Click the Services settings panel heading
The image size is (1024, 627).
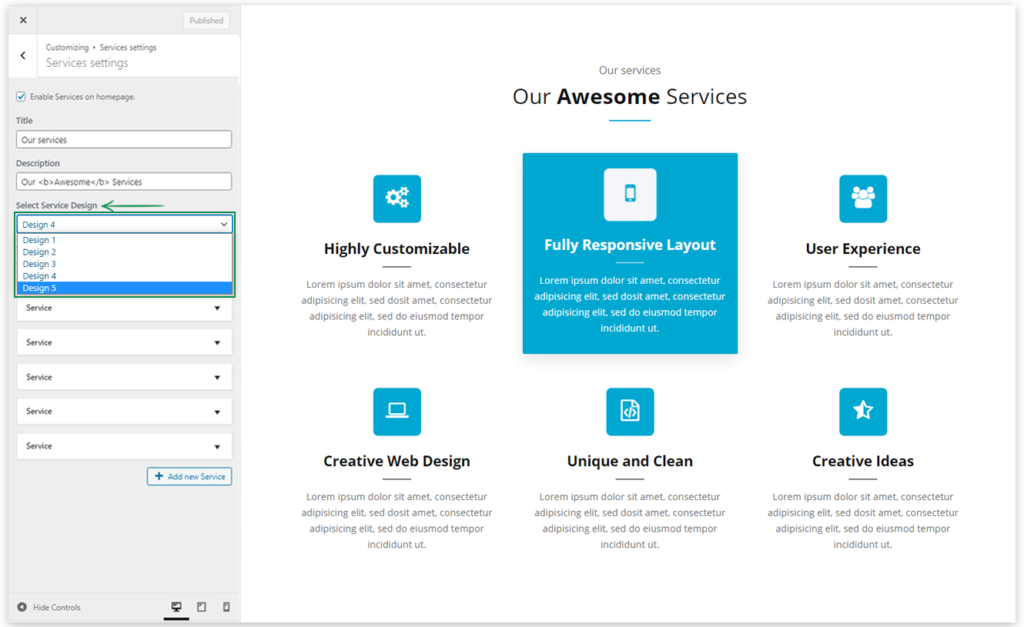tap(87, 63)
